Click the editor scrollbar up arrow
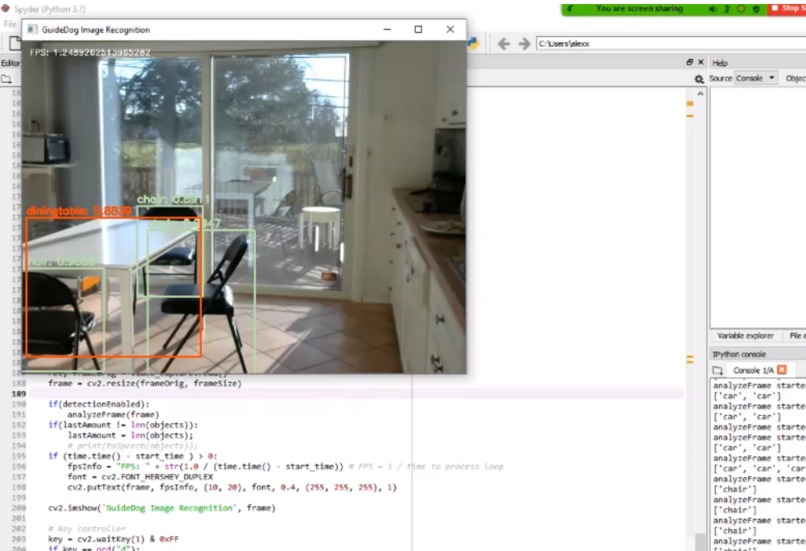 point(700,94)
